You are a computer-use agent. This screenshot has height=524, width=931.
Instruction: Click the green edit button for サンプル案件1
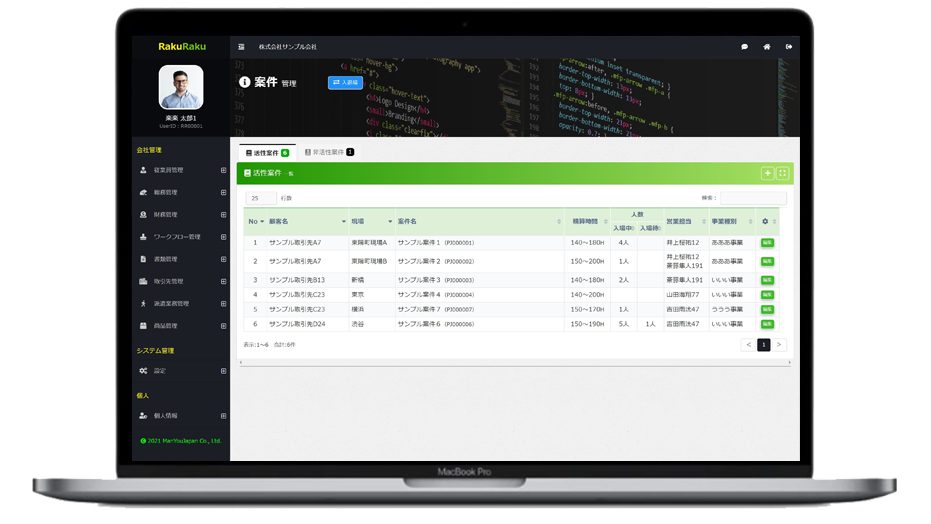pos(767,242)
